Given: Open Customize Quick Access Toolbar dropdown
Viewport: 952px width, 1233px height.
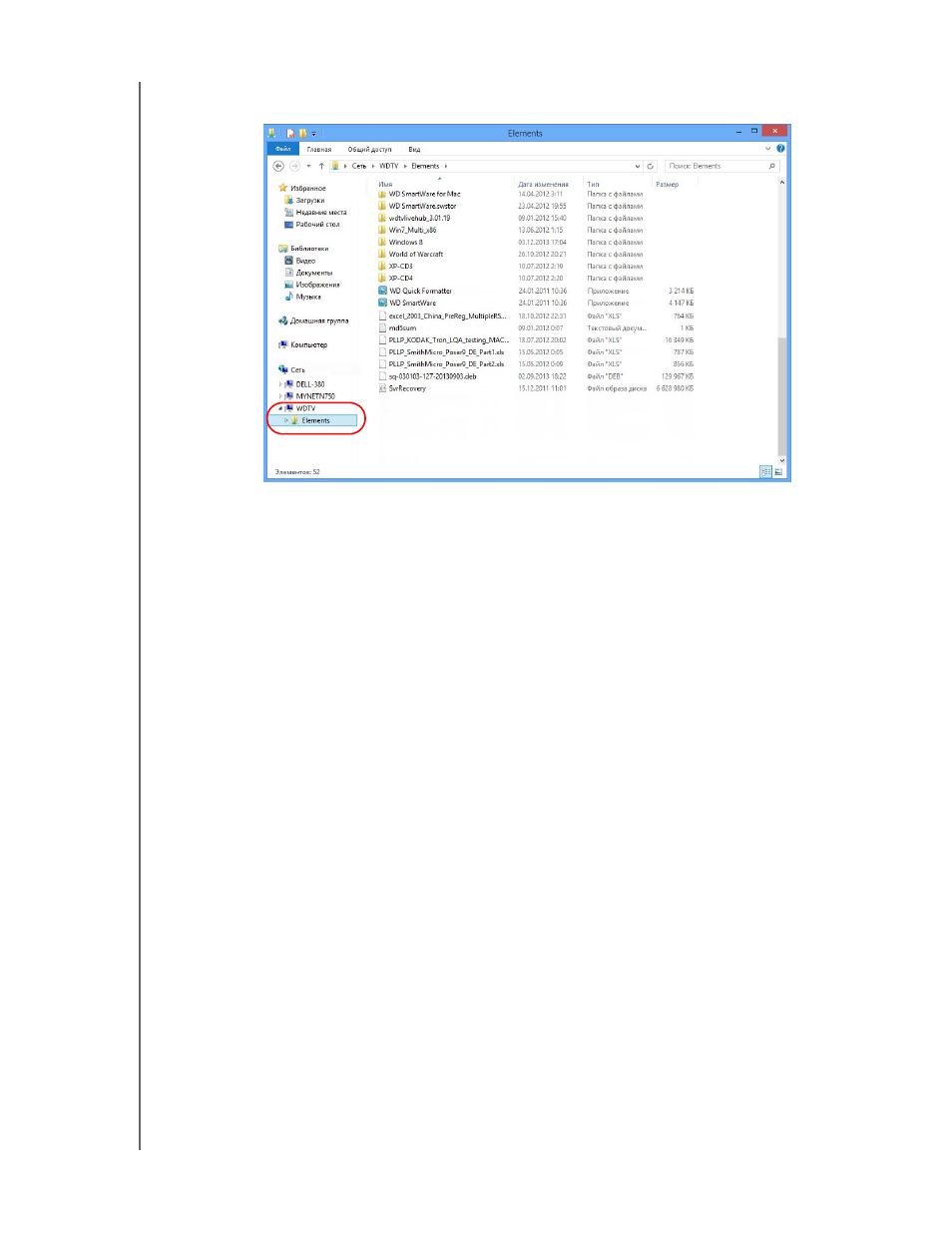Looking at the screenshot, I should click(x=313, y=133).
